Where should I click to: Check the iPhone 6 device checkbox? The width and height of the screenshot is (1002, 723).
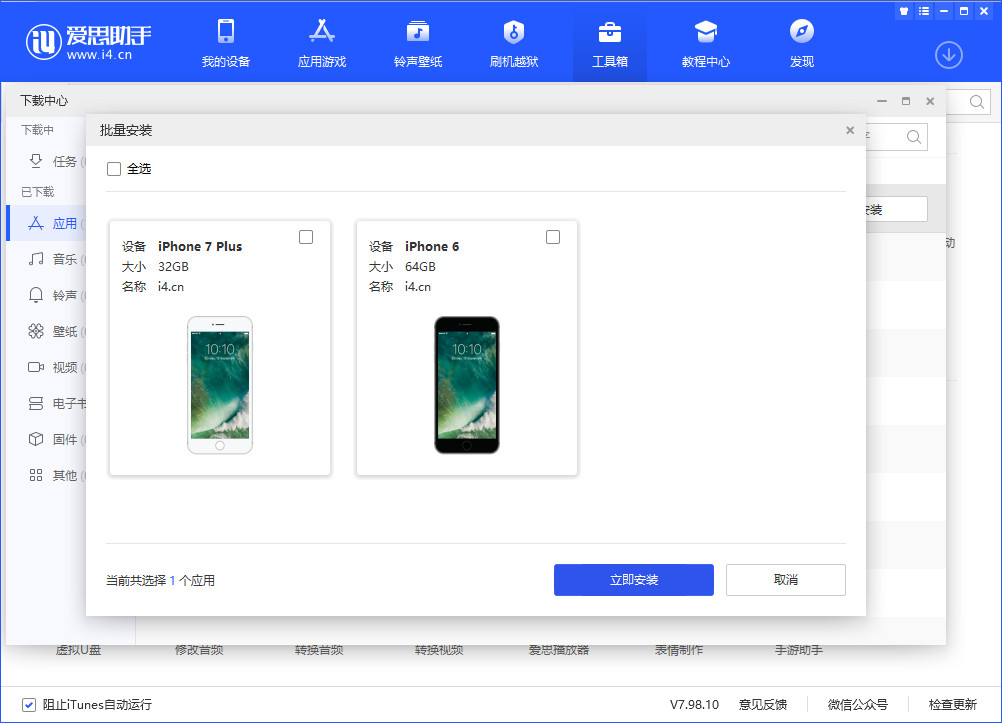click(x=553, y=237)
